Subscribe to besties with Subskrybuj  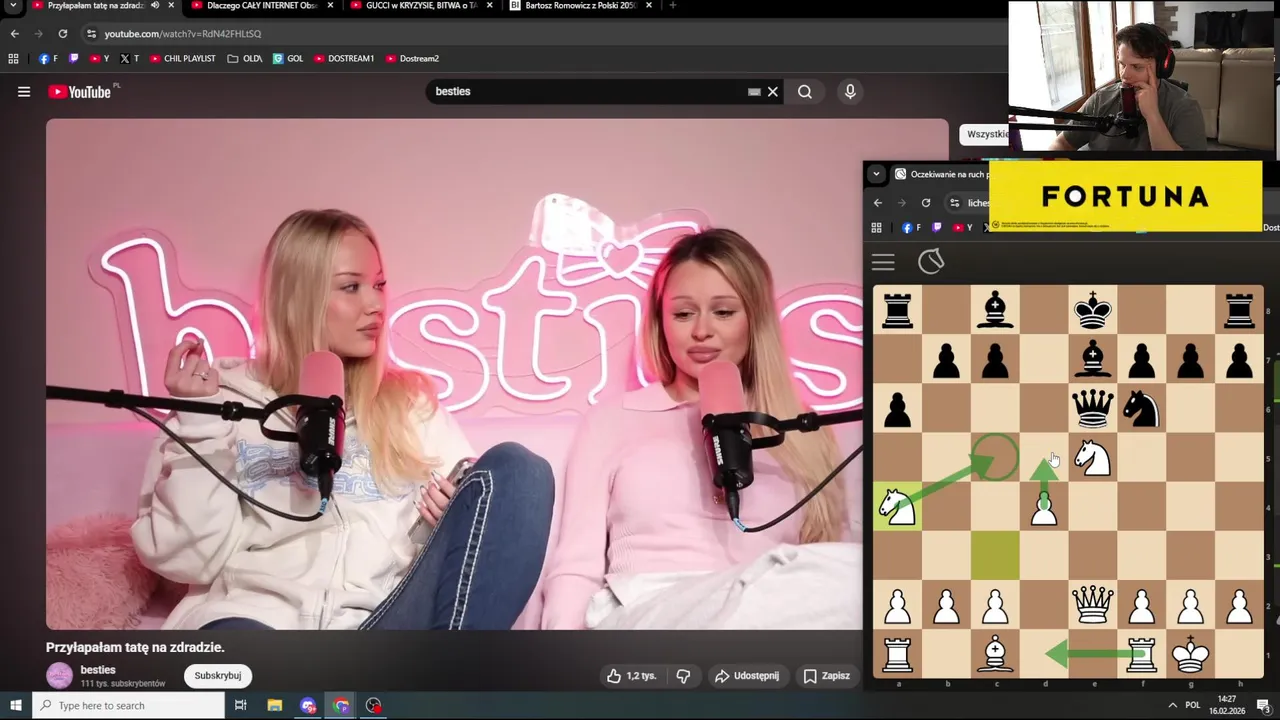point(218,676)
